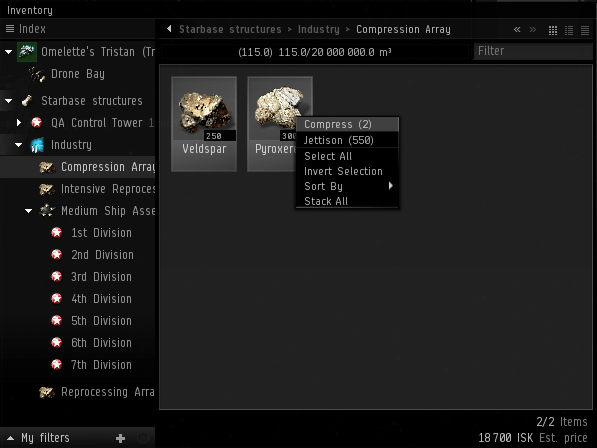The height and width of the screenshot is (448, 597).
Task: Select 4th Division in the tree
Action: tap(78, 298)
